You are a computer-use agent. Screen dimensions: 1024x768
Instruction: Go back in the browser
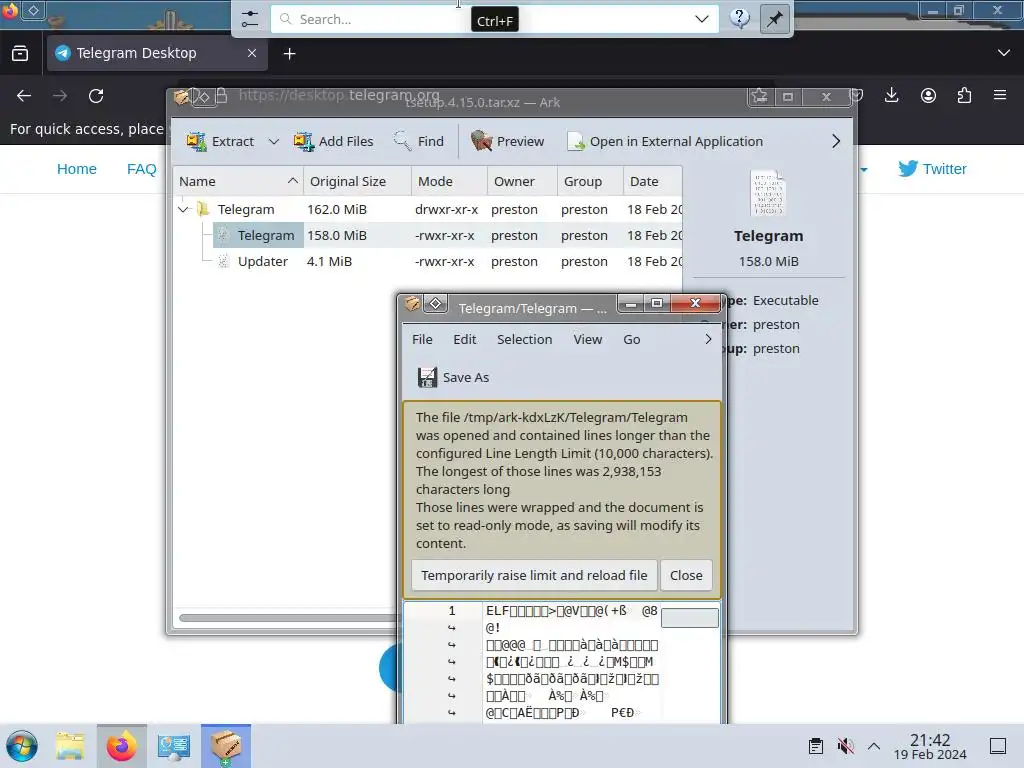point(24,96)
